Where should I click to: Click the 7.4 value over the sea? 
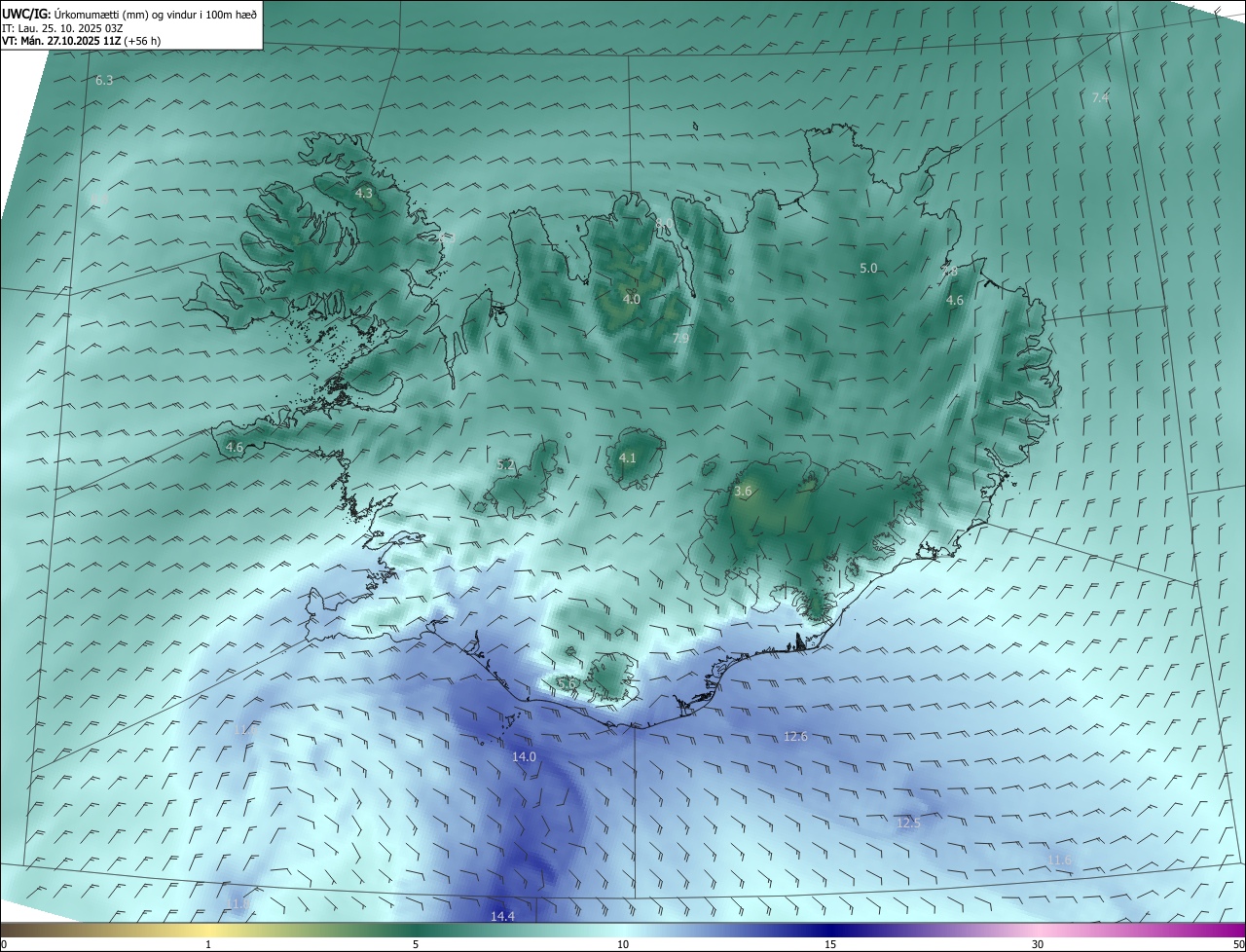click(x=1100, y=97)
